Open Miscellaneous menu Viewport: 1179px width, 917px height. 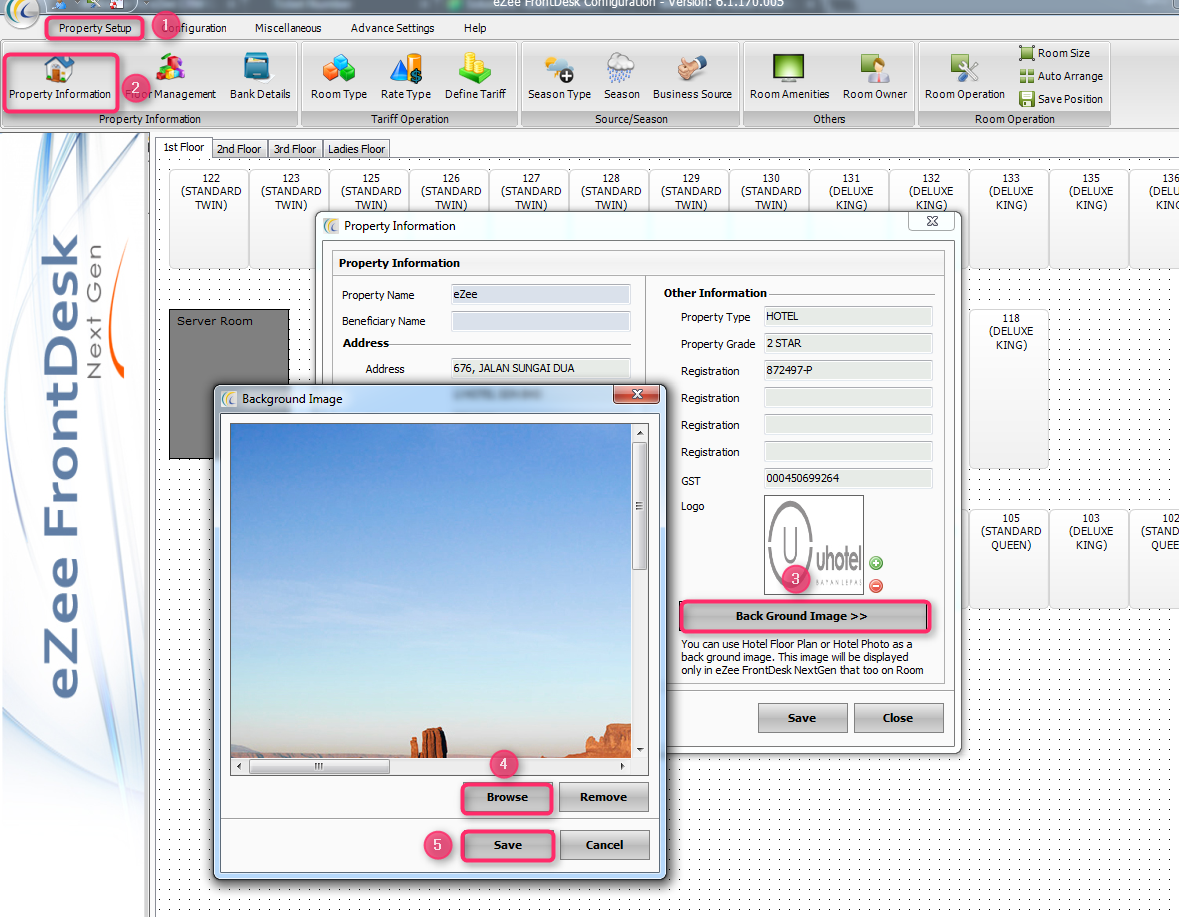point(288,28)
